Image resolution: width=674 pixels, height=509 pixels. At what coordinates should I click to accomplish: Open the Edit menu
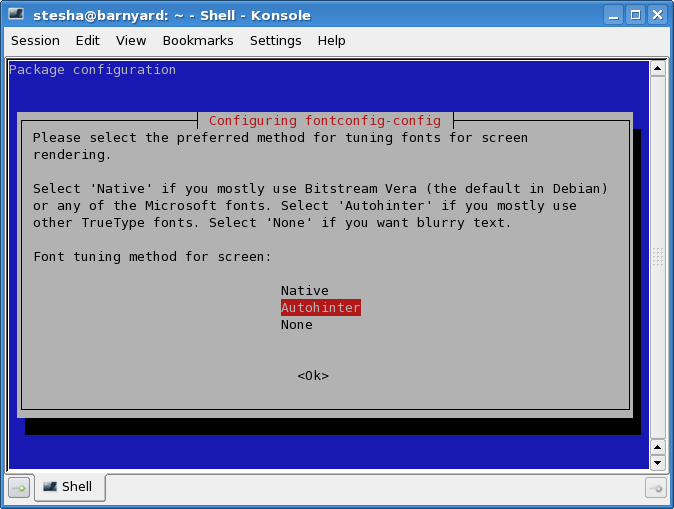coord(87,40)
